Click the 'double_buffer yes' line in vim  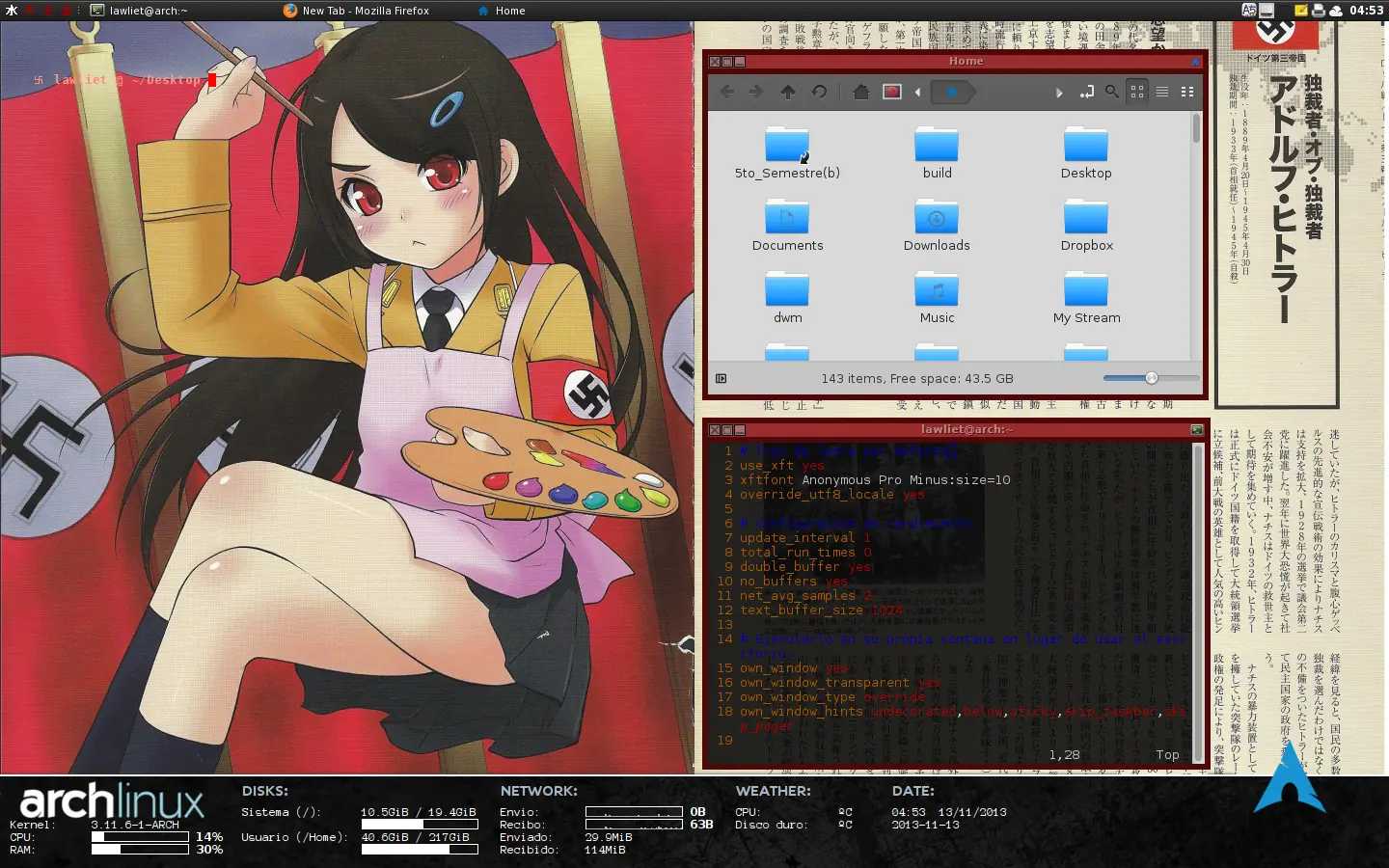coord(805,566)
